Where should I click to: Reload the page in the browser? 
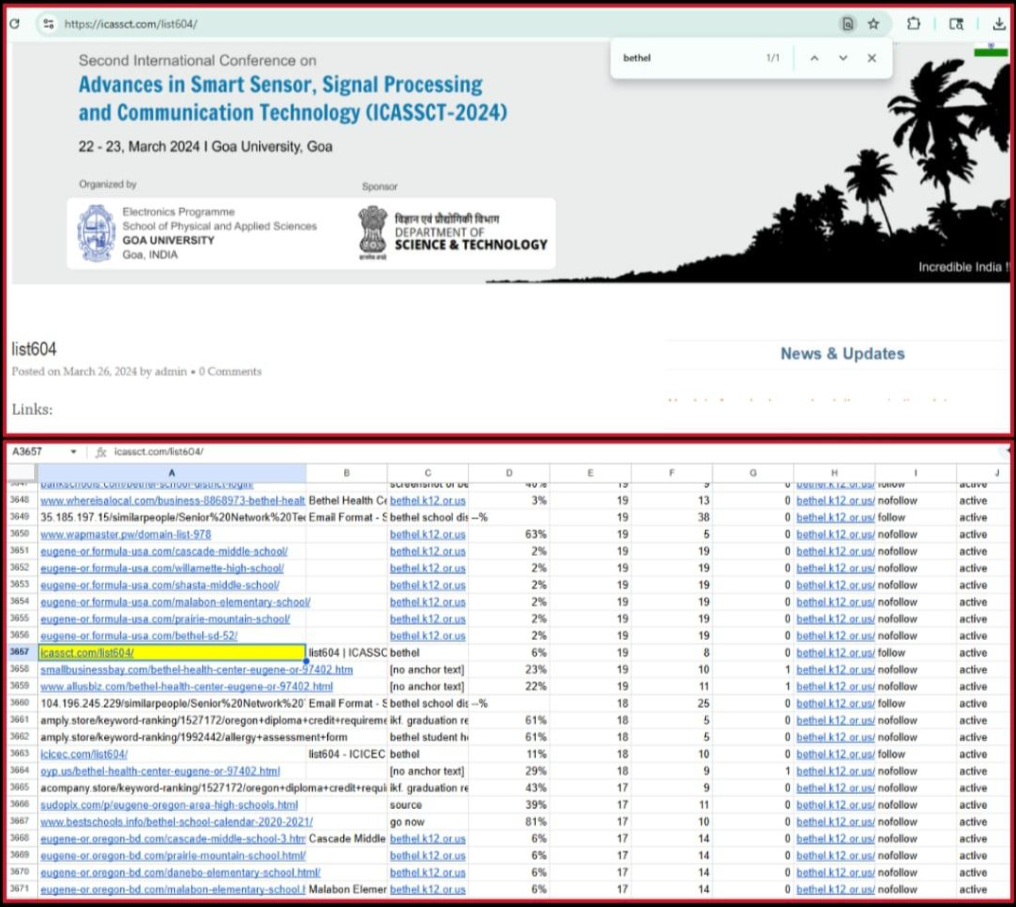(x=14, y=24)
